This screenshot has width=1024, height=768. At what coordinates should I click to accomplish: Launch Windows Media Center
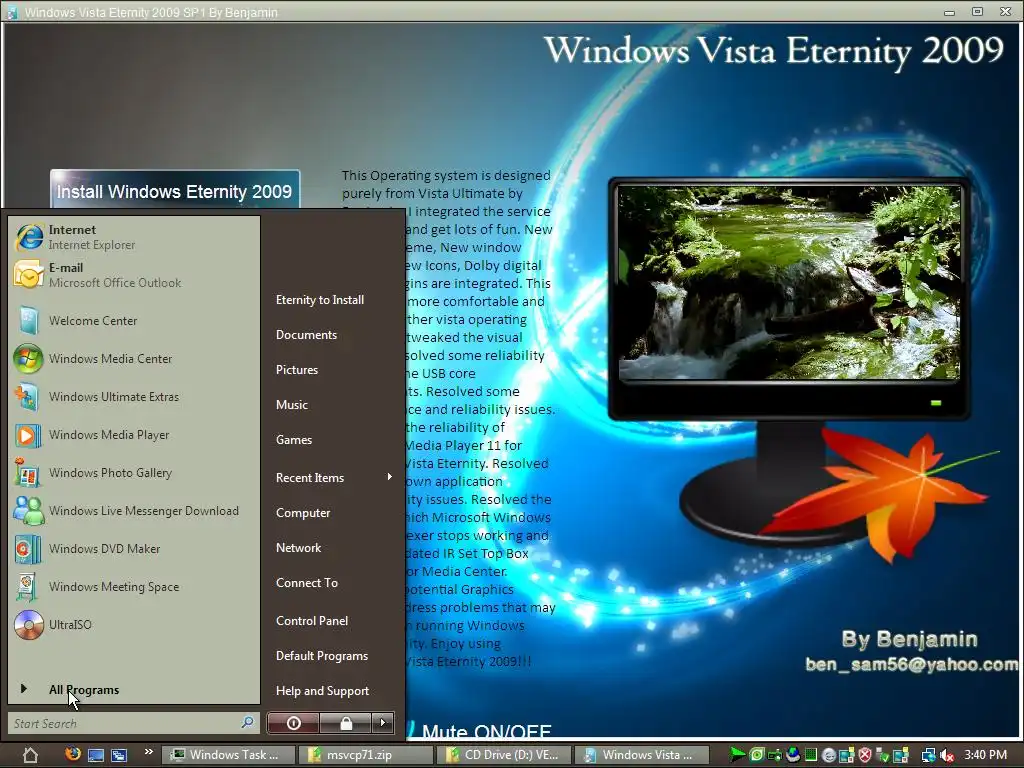click(134, 359)
